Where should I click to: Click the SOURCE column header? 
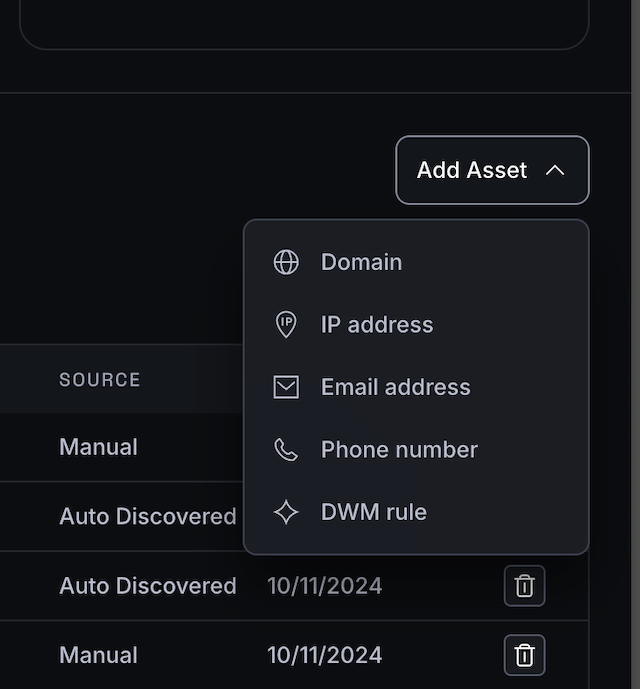100,380
